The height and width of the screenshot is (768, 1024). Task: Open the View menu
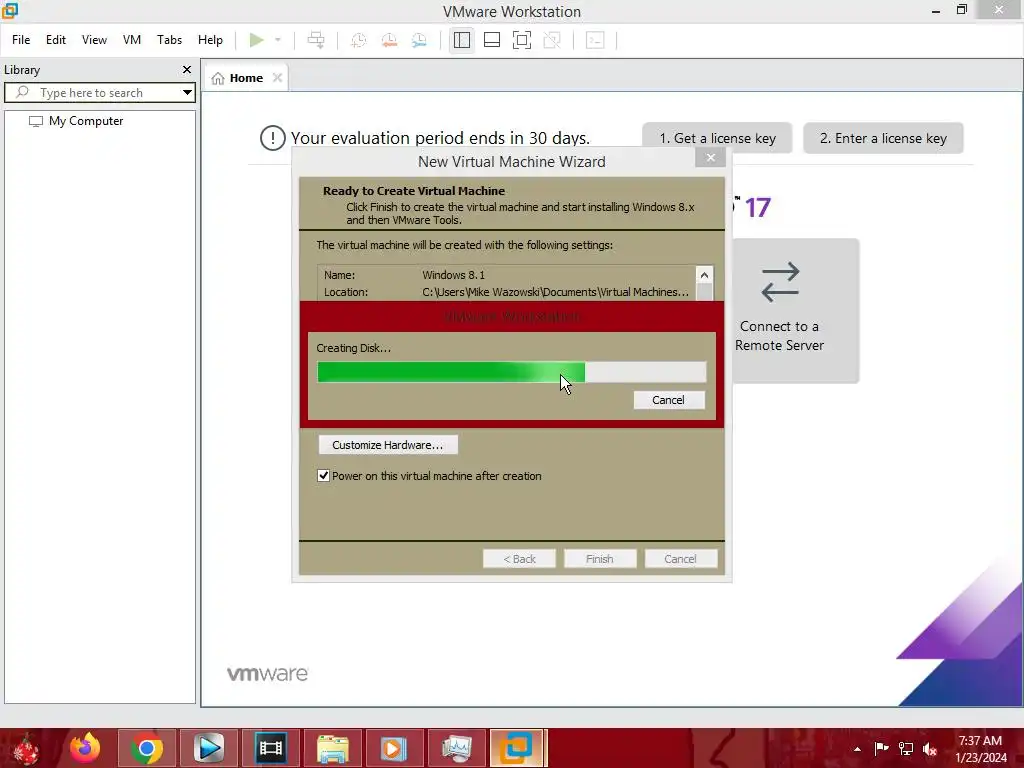94,40
